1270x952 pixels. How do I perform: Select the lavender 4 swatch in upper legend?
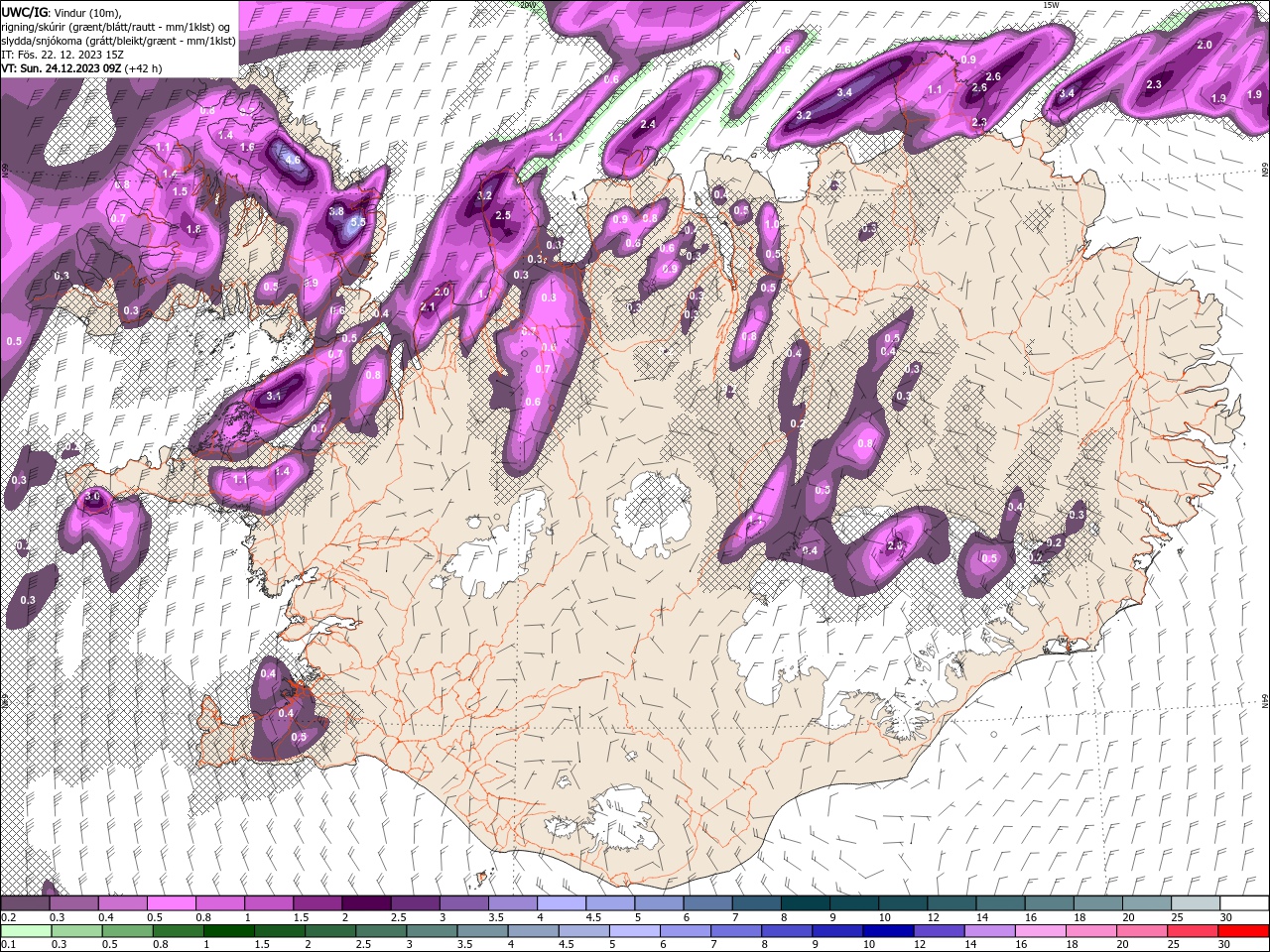point(562,903)
